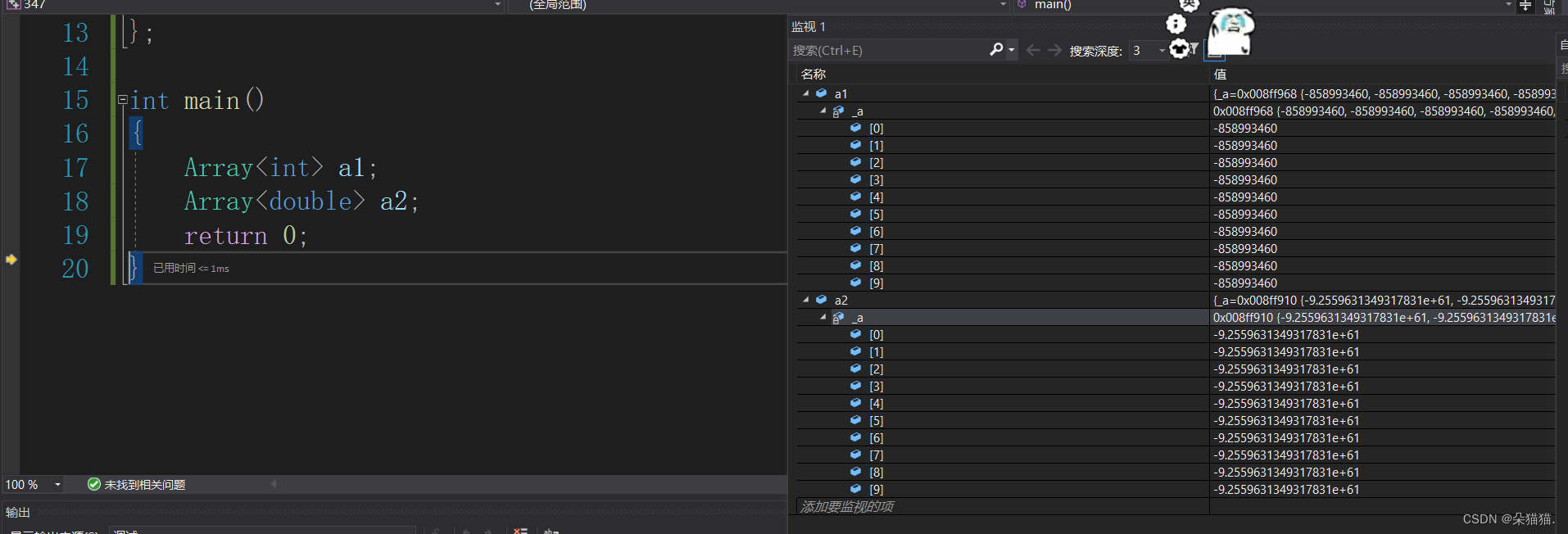Image resolution: width=1568 pixels, height=534 pixels.
Task: Click the watch search magnifier icon
Action: tap(996, 50)
